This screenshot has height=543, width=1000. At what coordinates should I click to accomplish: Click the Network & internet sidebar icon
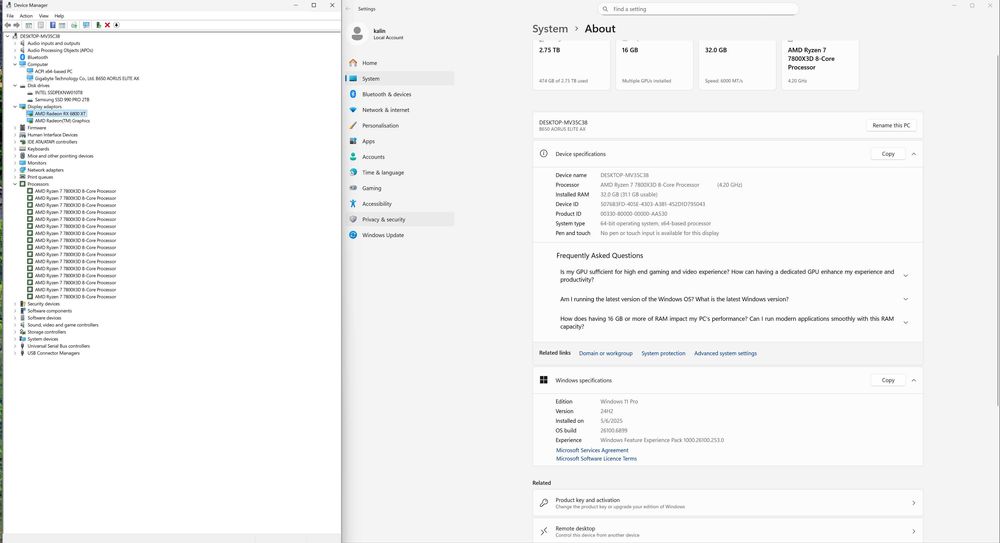[x=353, y=110]
